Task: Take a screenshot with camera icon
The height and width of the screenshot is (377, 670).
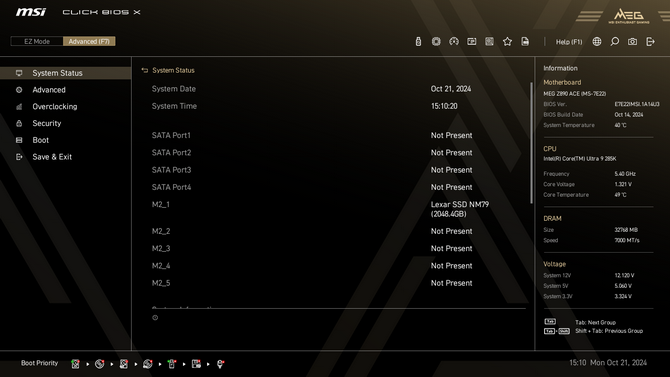Action: click(x=632, y=41)
